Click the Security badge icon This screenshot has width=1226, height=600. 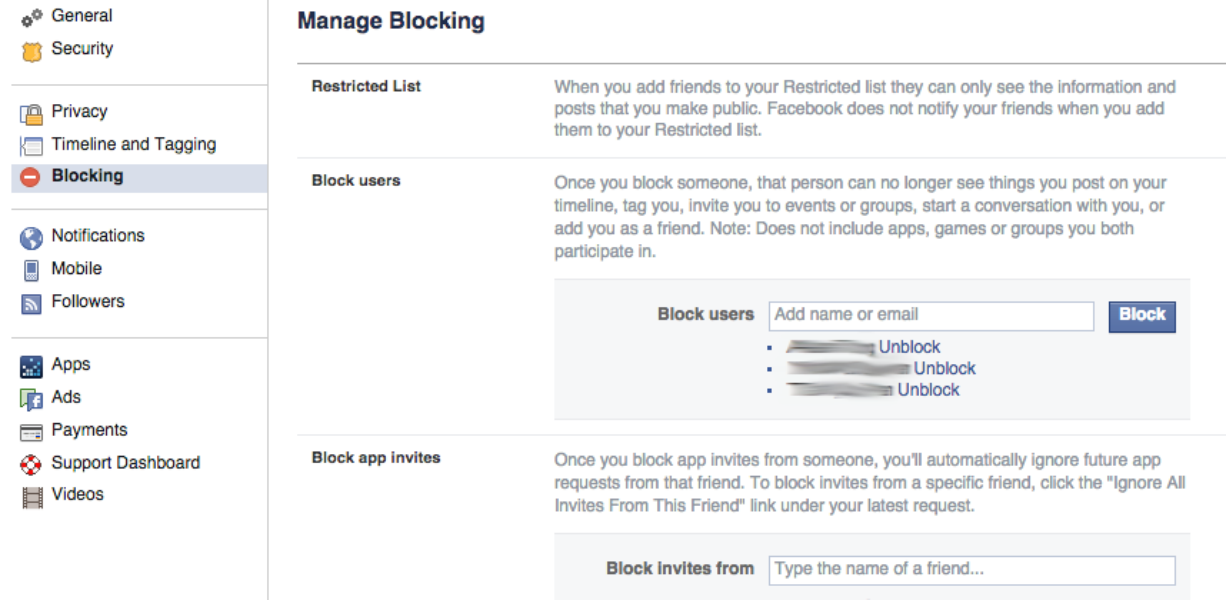(x=31, y=50)
